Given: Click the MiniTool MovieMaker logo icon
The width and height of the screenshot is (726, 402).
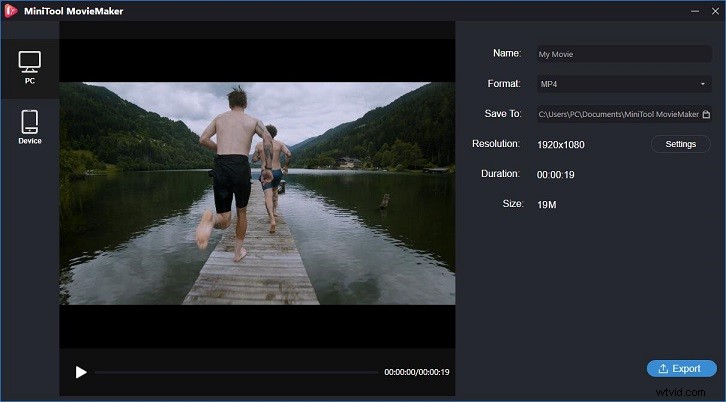Looking at the screenshot, I should [11, 11].
